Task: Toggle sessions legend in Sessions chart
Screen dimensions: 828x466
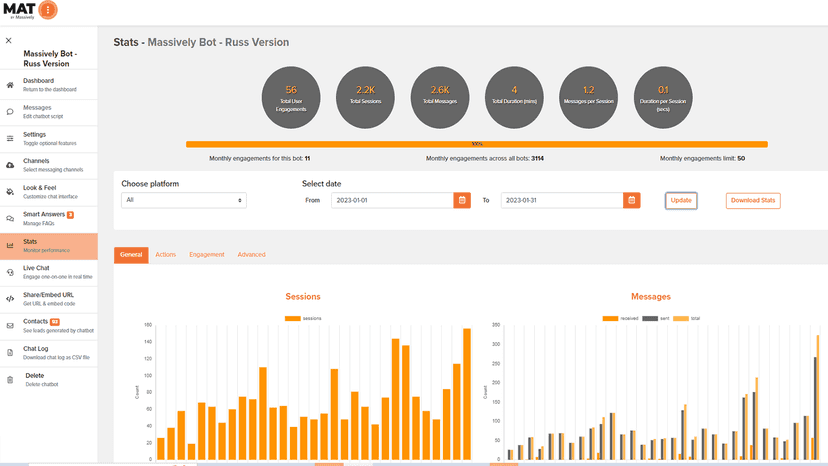Action: point(303,318)
